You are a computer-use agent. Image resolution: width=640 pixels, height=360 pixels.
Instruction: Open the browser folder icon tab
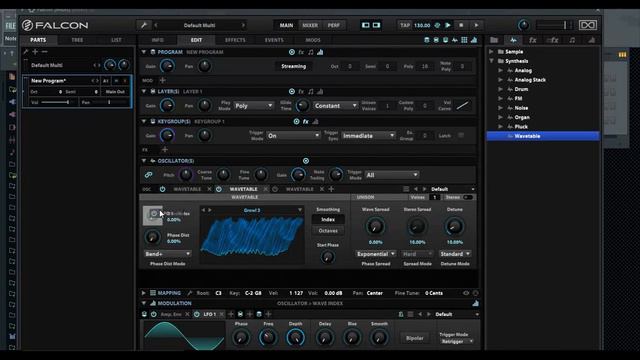pyautogui.click(x=494, y=40)
